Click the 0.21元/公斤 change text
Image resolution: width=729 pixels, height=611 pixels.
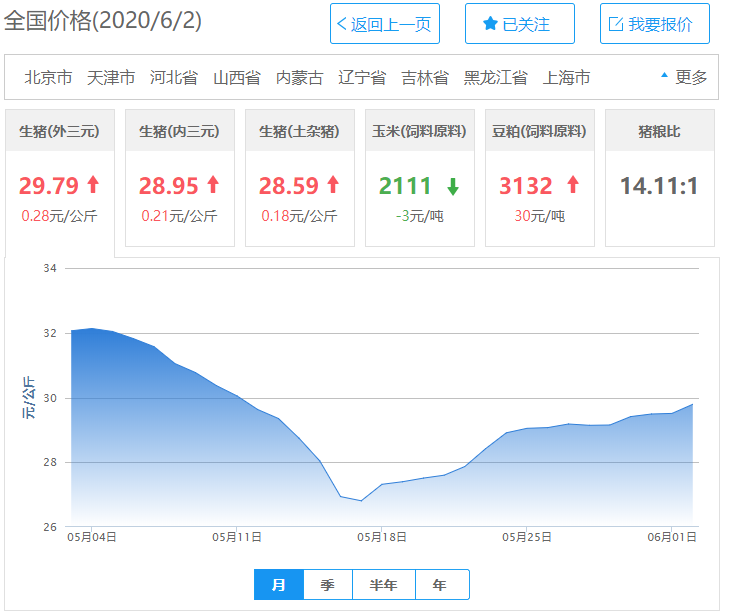click(179, 216)
